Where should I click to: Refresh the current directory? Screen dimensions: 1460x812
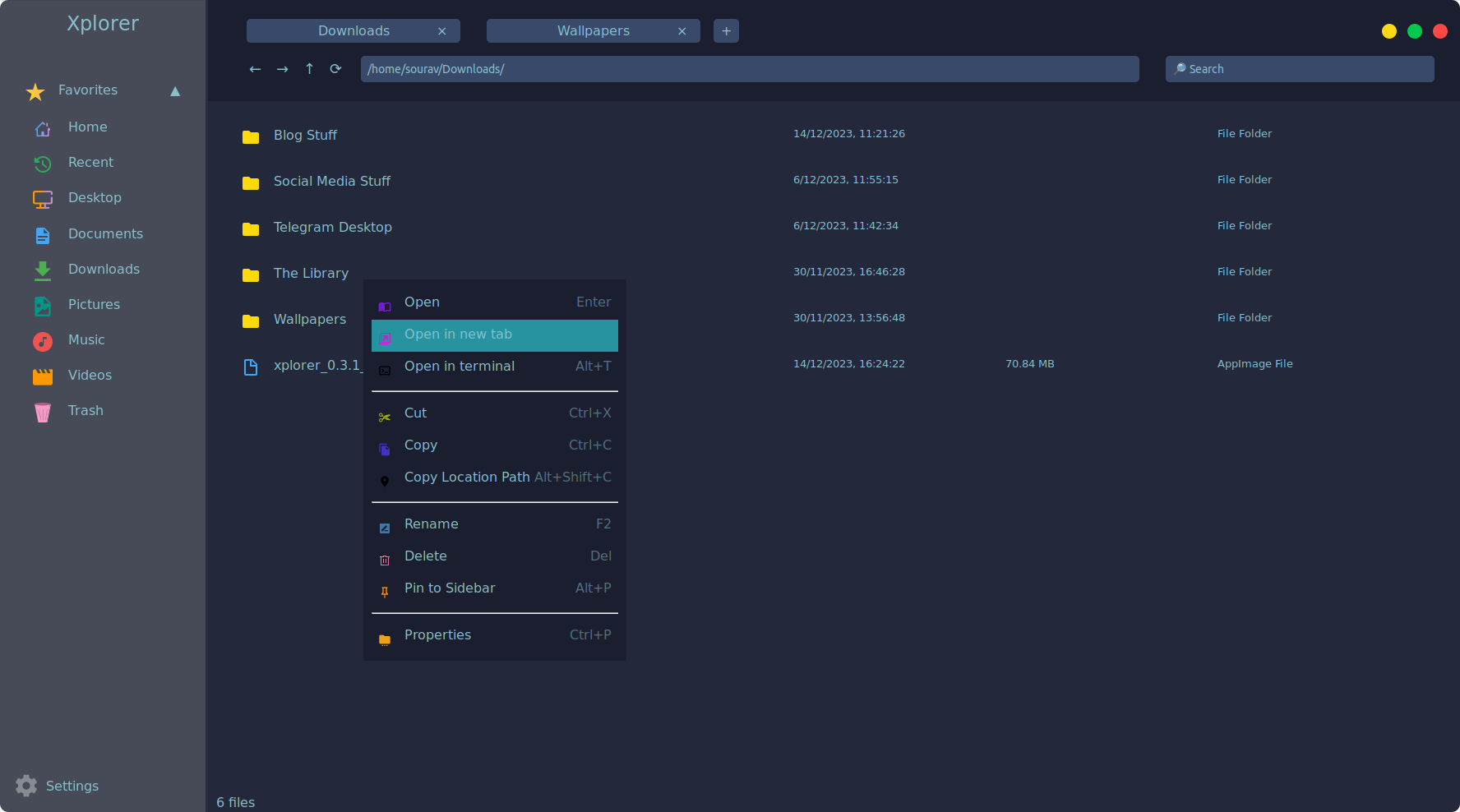(335, 69)
